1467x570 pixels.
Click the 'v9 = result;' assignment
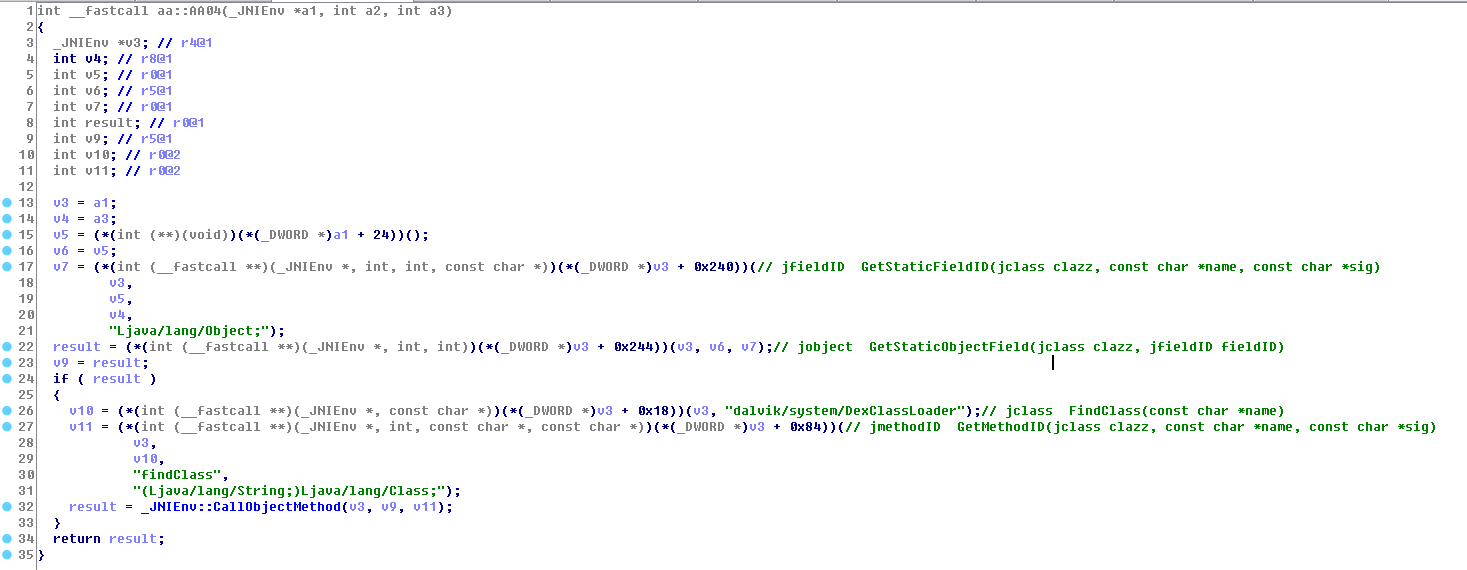[101, 363]
